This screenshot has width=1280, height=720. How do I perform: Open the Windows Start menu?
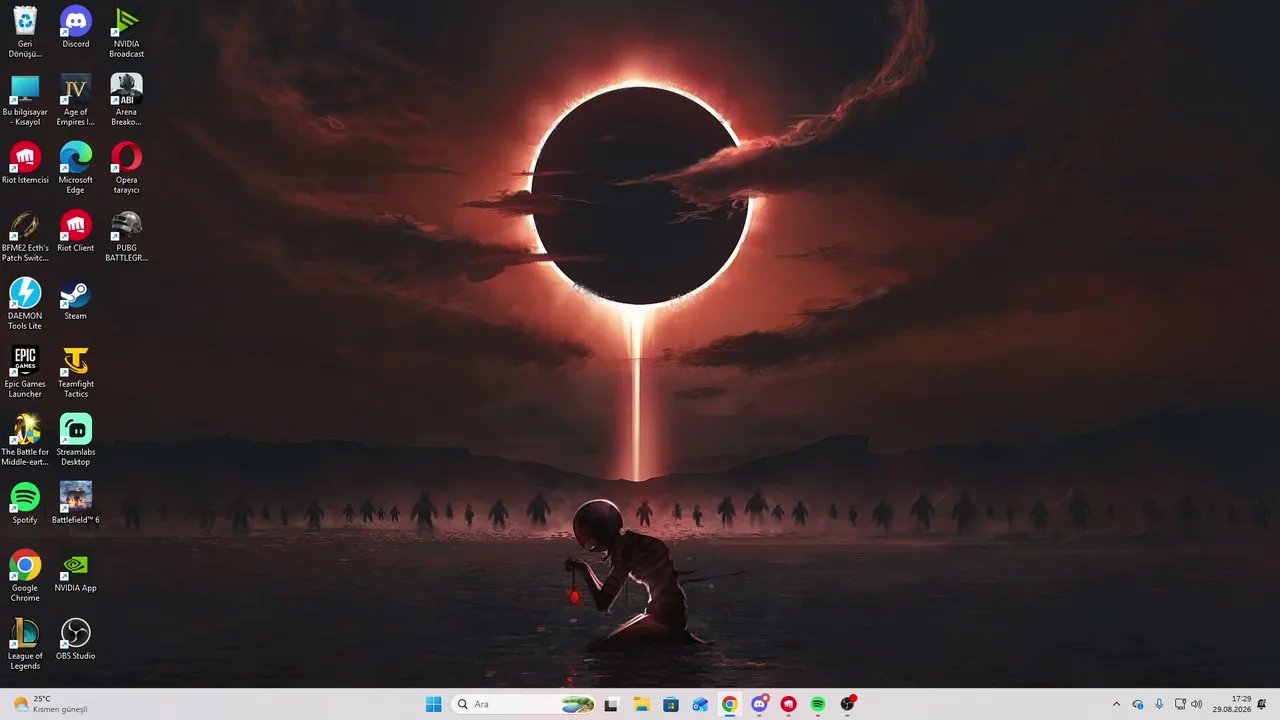point(433,704)
